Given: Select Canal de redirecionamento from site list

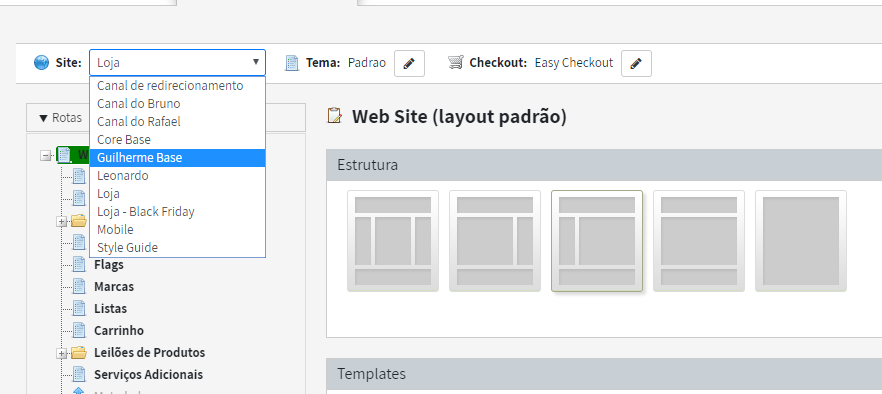Looking at the screenshot, I should coord(177,86).
